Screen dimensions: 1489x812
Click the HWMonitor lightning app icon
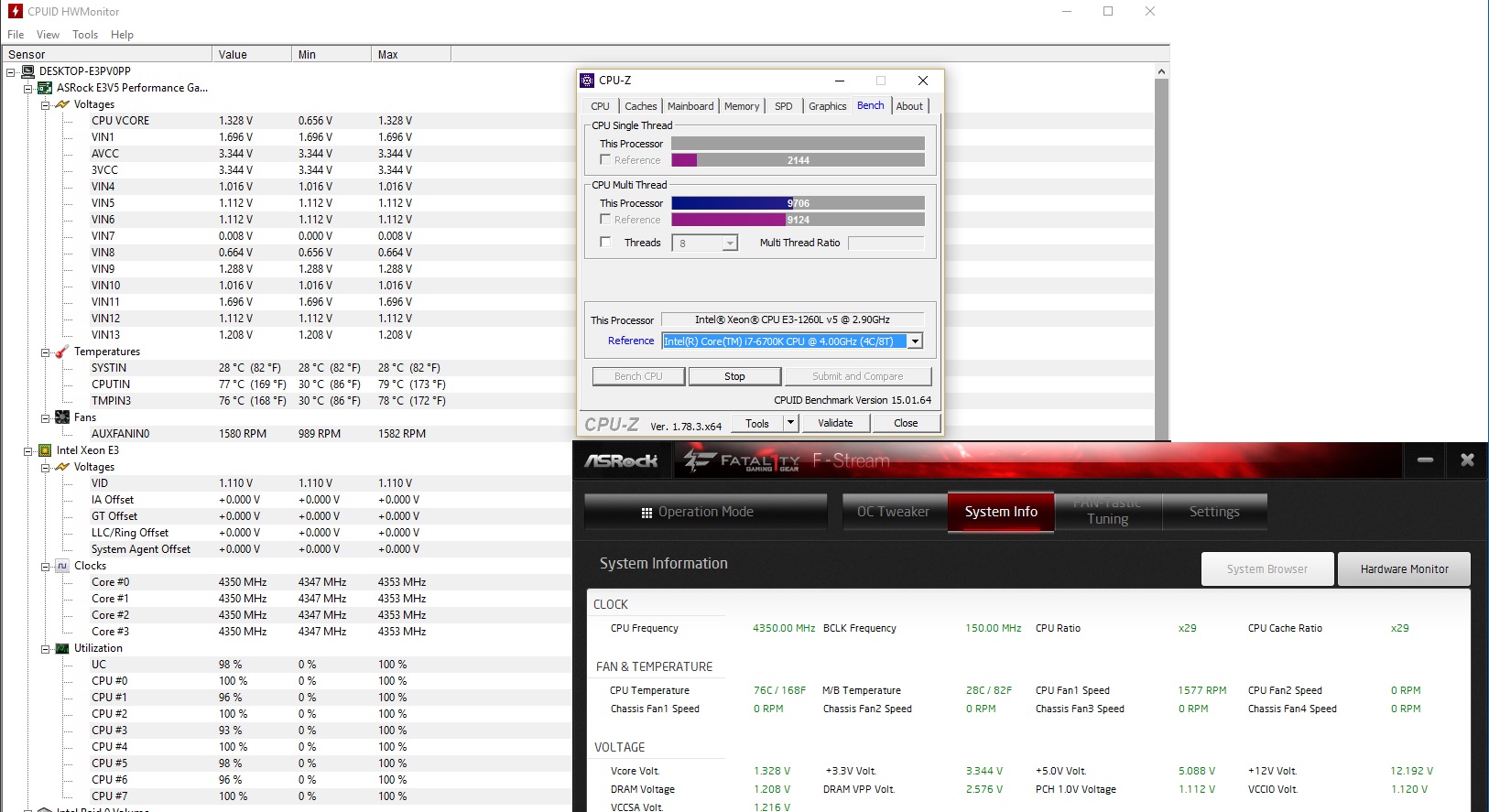pos(15,11)
